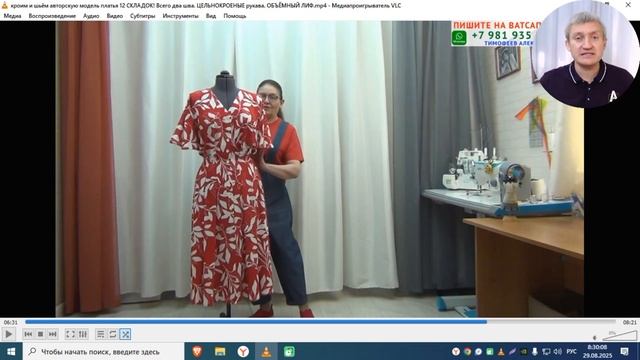Click NVIDIA icon in system tray
640x360 pixels.
coord(523,351)
